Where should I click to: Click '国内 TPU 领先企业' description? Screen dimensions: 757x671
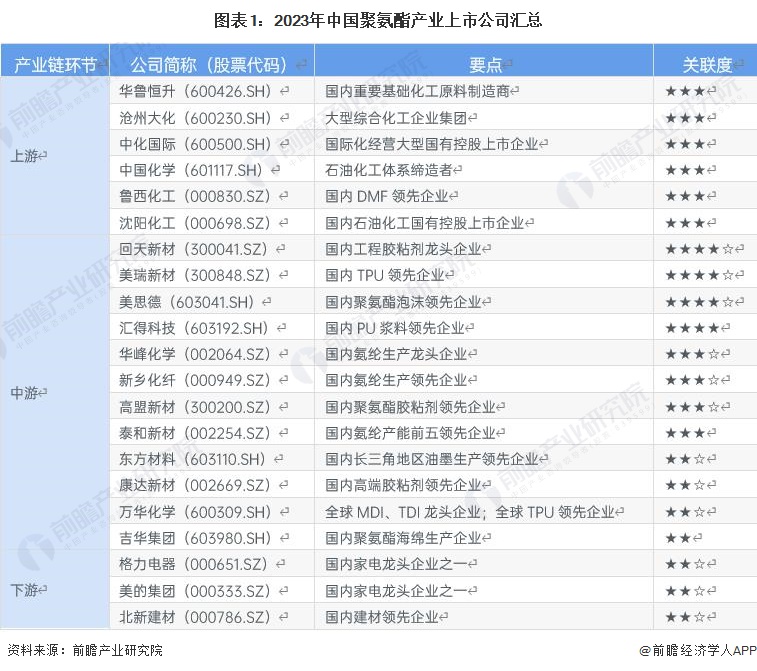click(385, 275)
